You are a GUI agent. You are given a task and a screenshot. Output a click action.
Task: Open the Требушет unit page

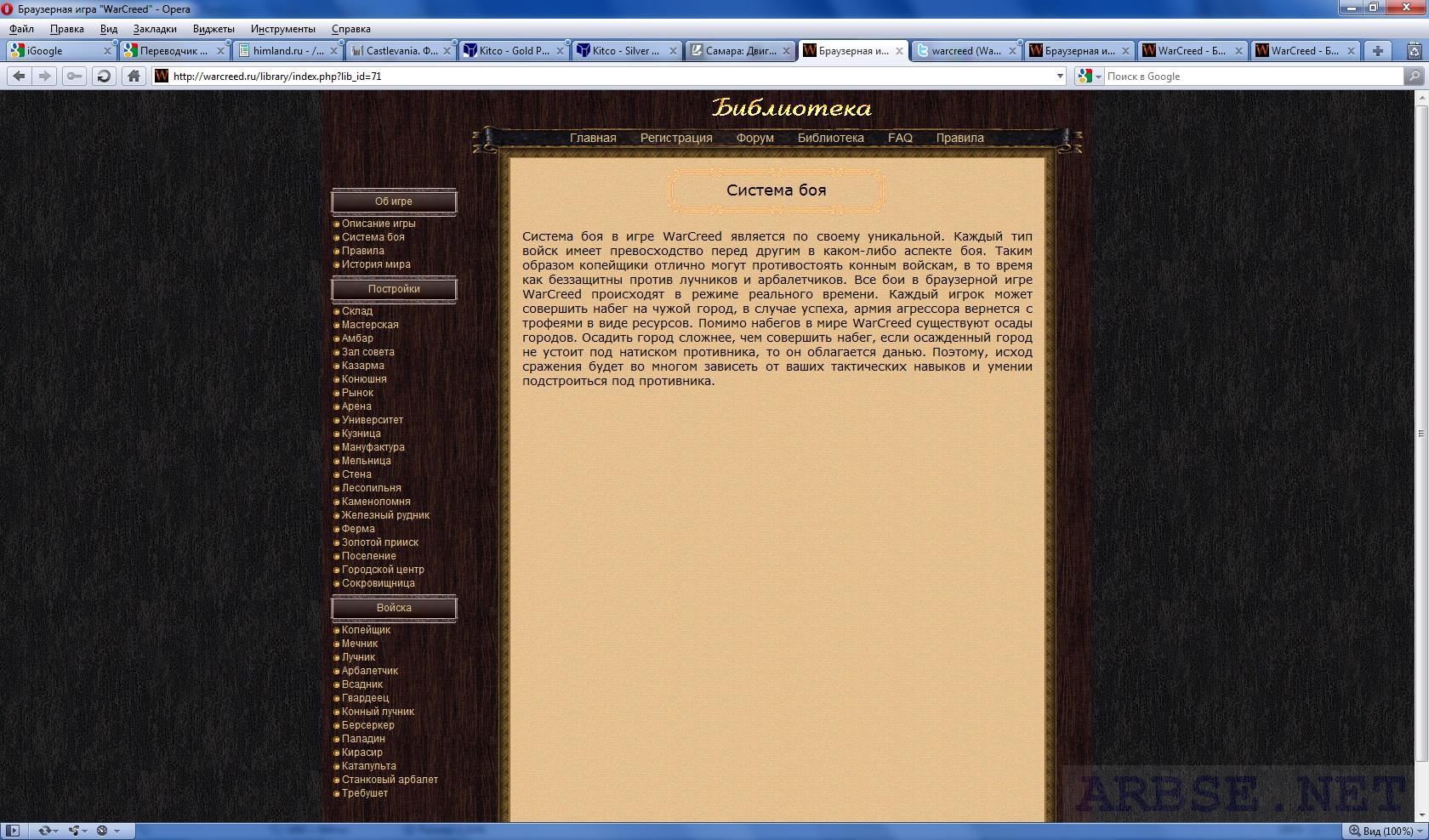coord(364,793)
